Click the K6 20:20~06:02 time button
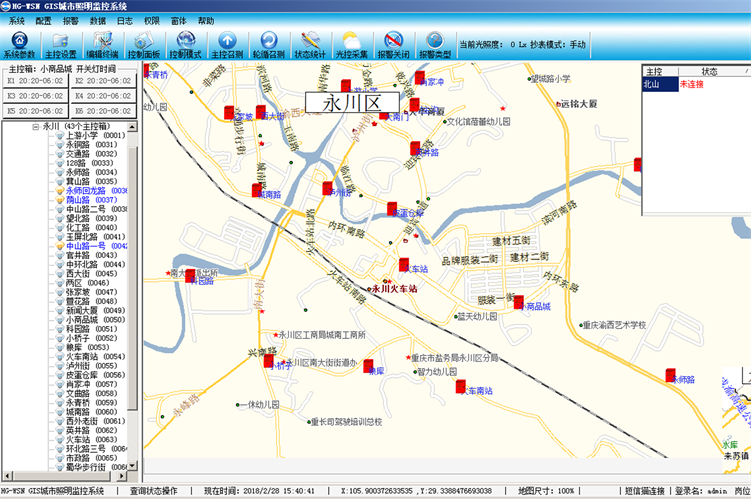The height and width of the screenshot is (499, 751). pos(102,111)
